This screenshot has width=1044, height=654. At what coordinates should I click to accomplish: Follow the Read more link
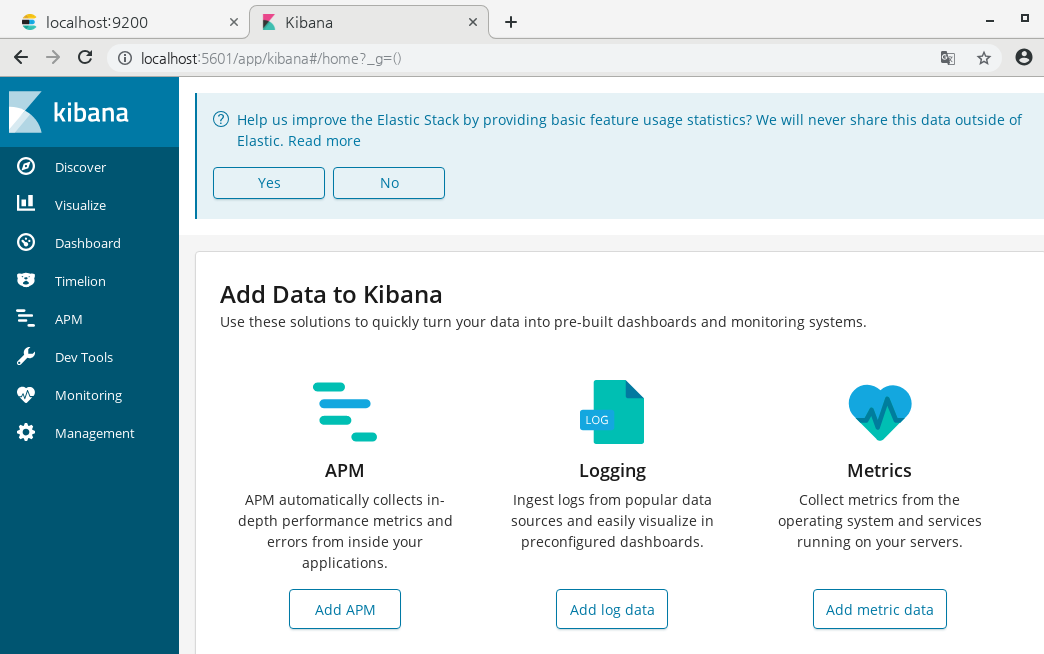324,141
